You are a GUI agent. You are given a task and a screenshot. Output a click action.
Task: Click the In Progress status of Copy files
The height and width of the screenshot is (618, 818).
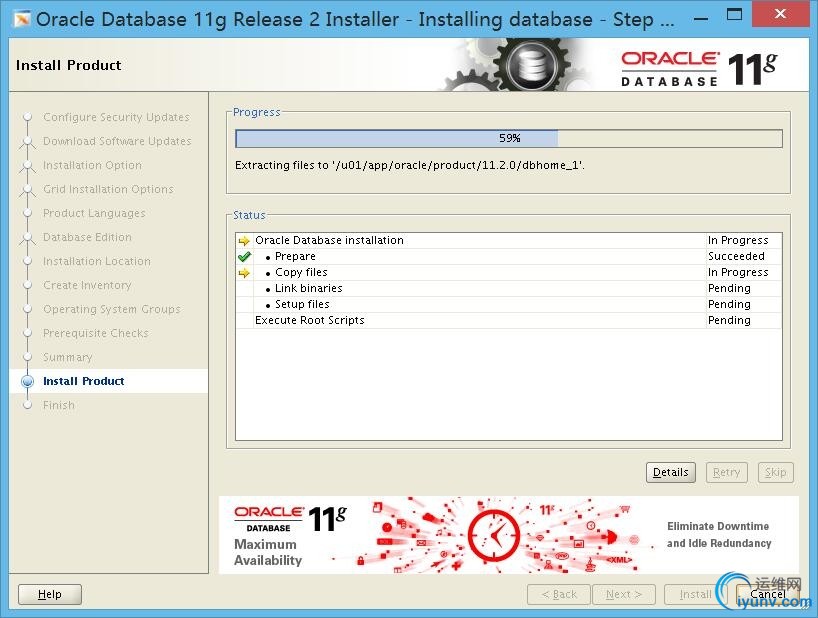(x=738, y=272)
